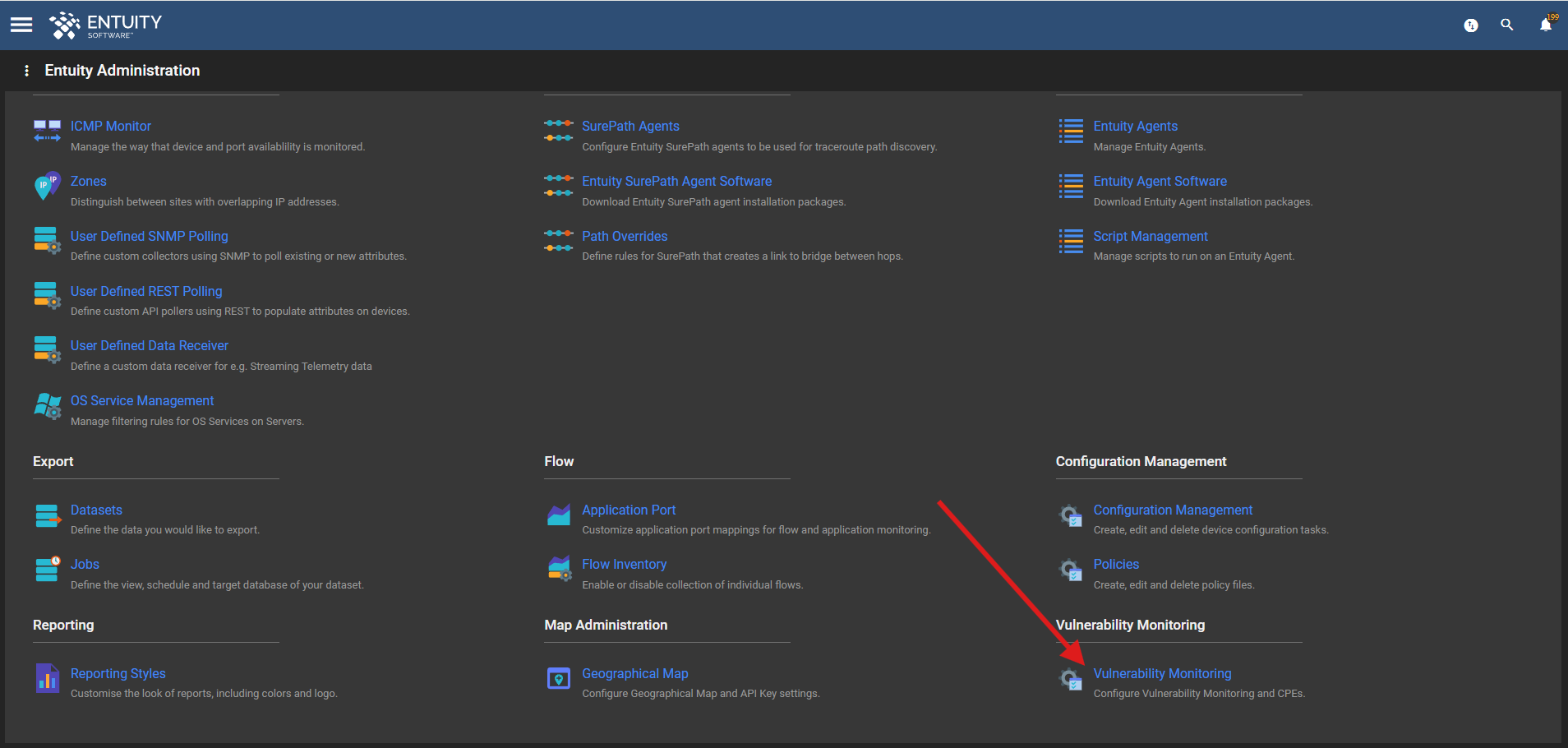The height and width of the screenshot is (748, 1568).
Task: Open the hamburger main menu
Action: [x=21, y=25]
